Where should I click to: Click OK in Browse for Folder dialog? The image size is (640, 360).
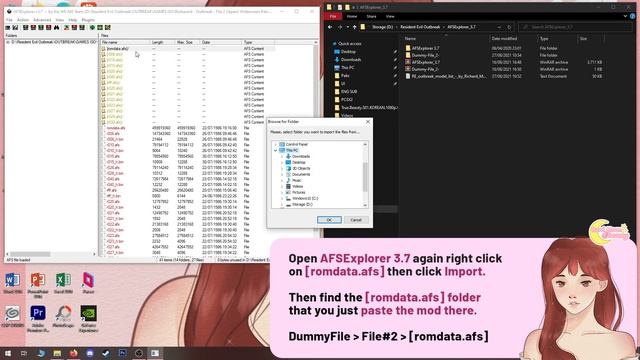pyautogui.click(x=329, y=220)
